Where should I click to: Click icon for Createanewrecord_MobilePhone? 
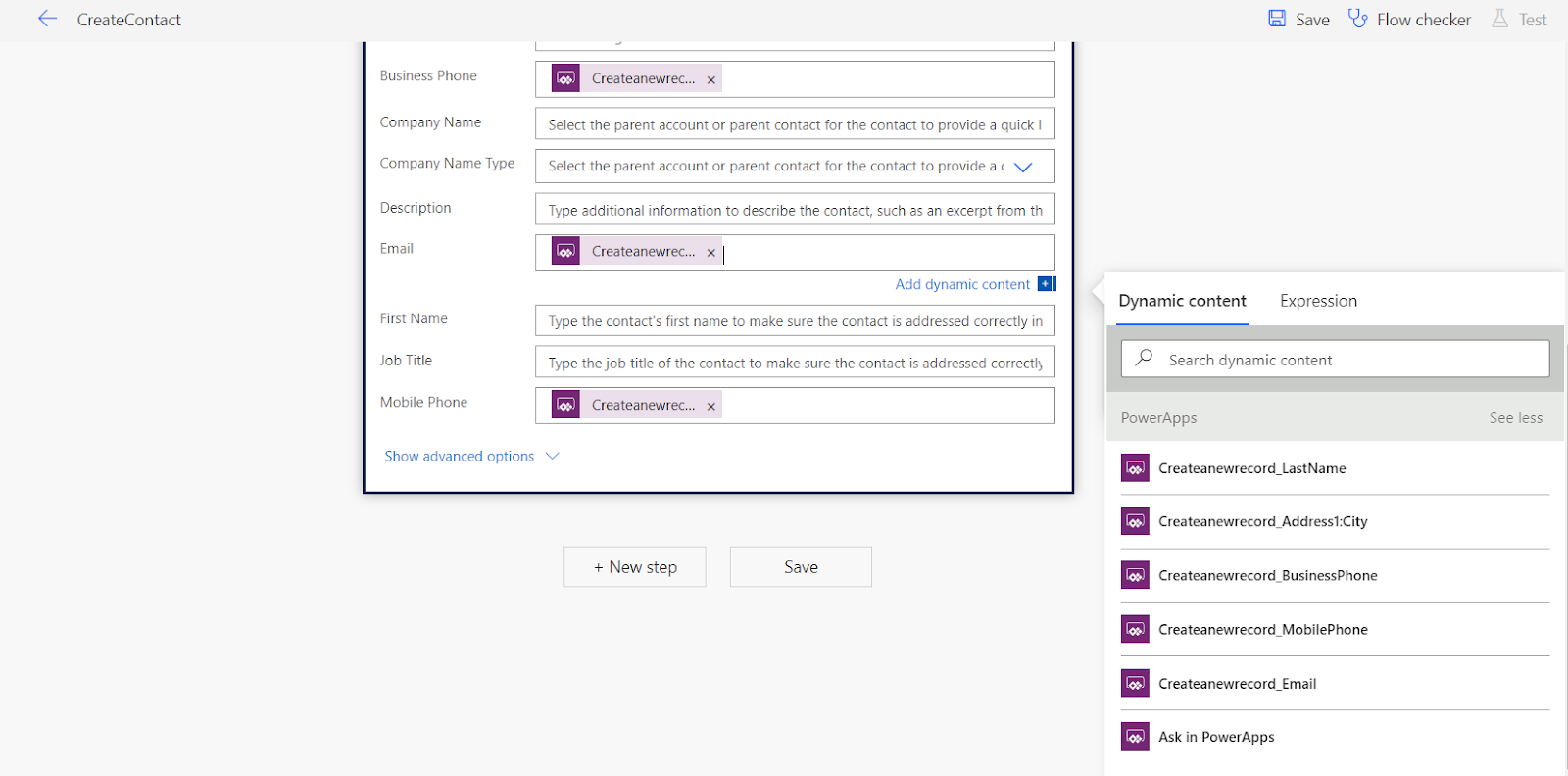1135,629
